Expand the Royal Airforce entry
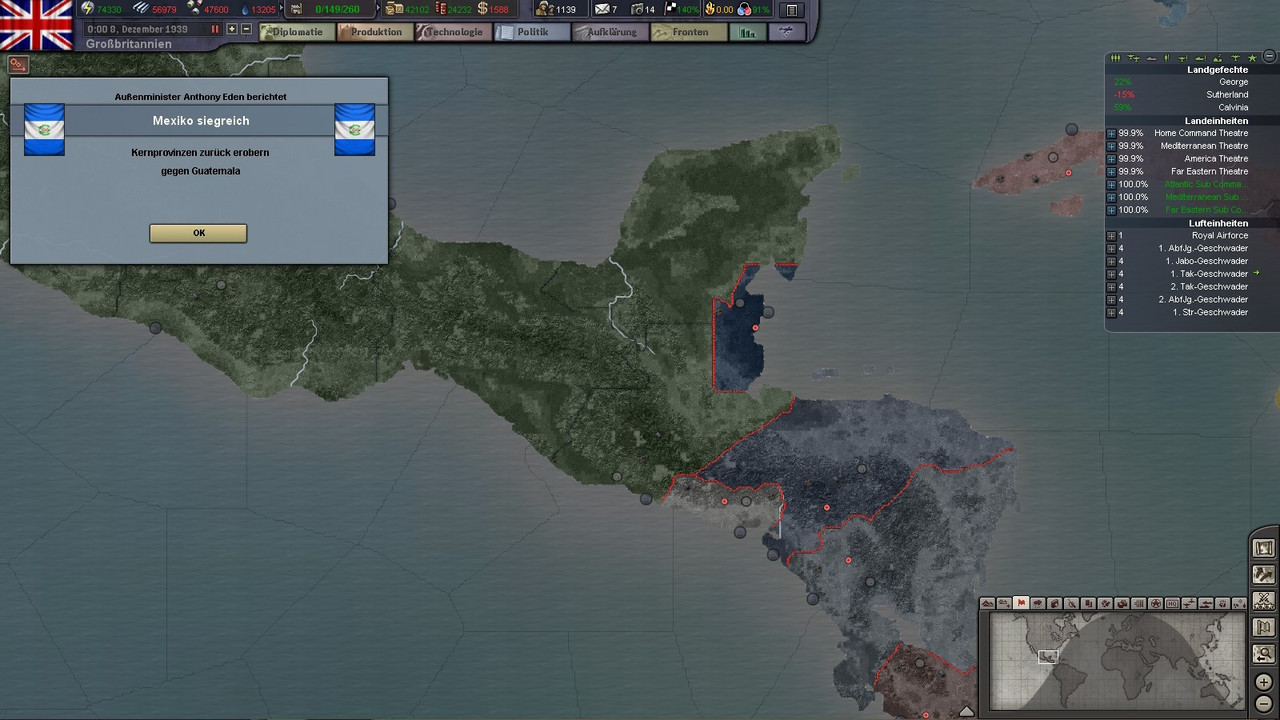 click(1111, 236)
